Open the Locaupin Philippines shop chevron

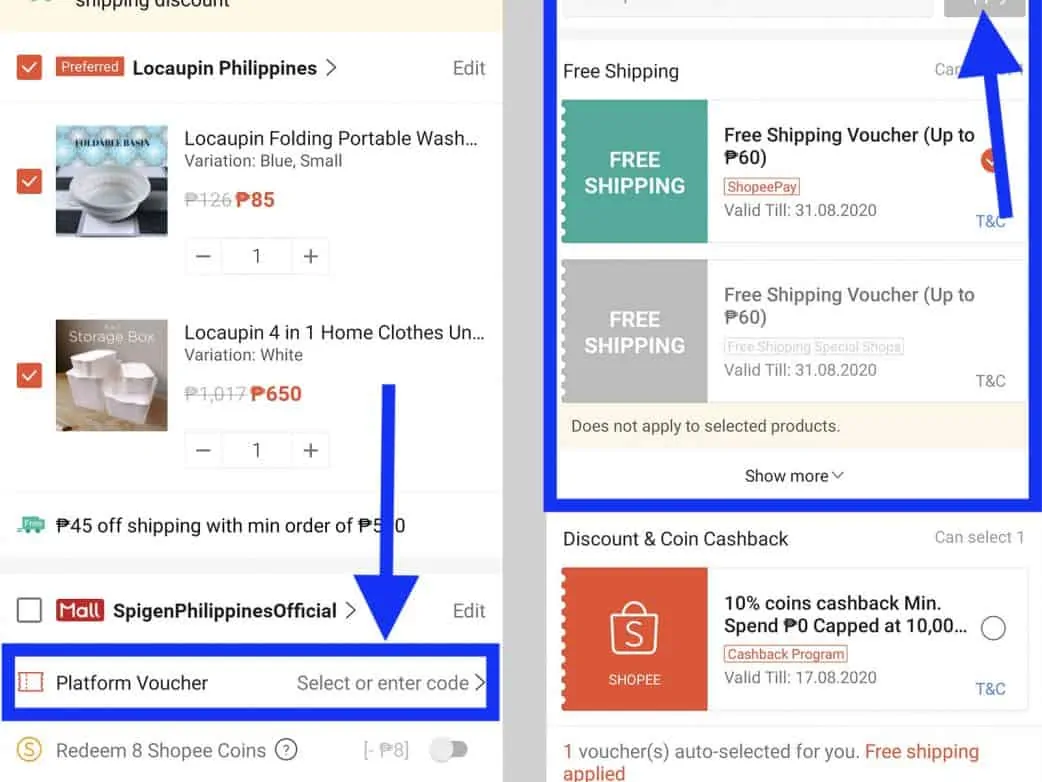pos(331,67)
